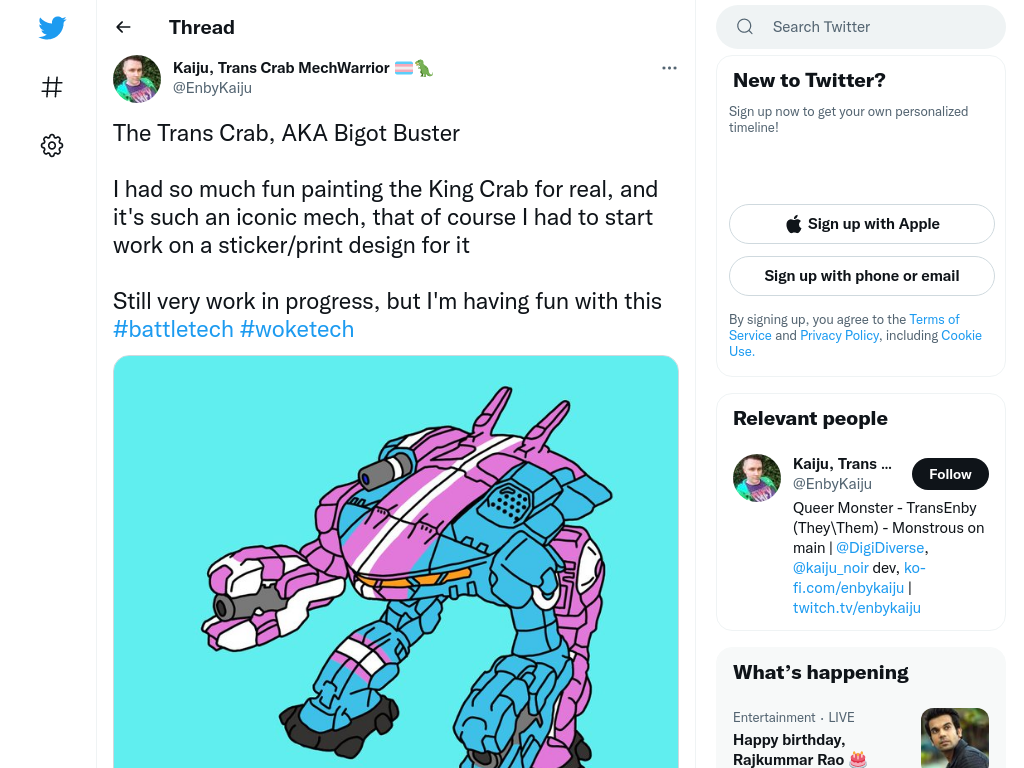Open the #woketech hashtag
1024x768 pixels.
click(297, 329)
